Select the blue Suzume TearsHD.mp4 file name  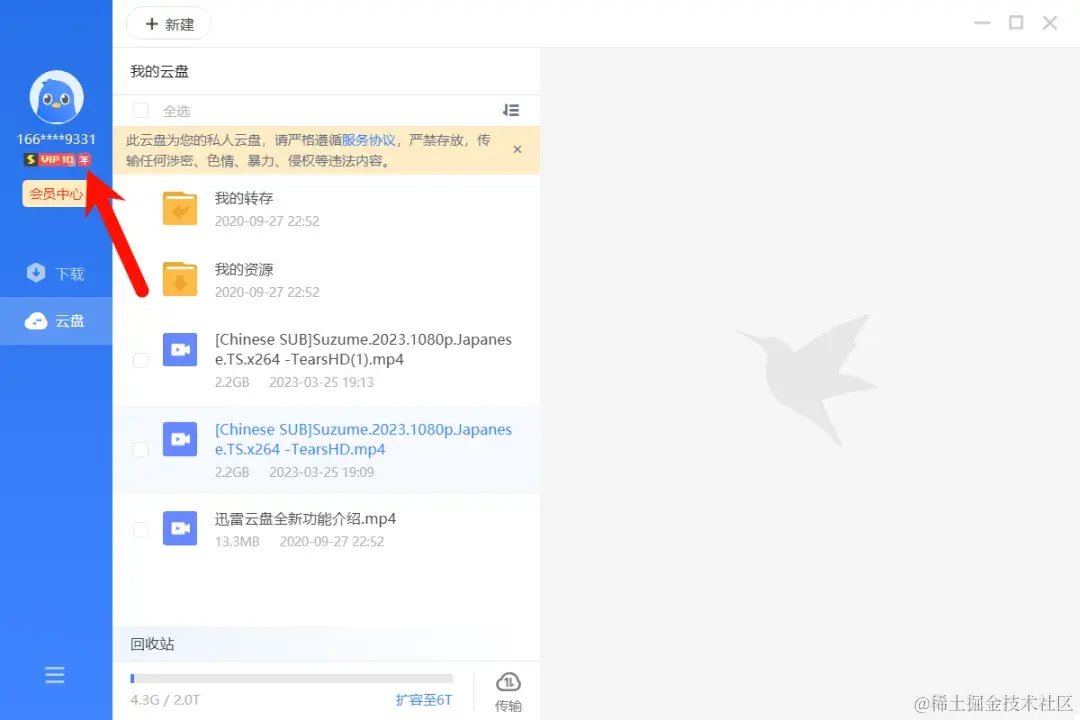pyautogui.click(x=363, y=439)
